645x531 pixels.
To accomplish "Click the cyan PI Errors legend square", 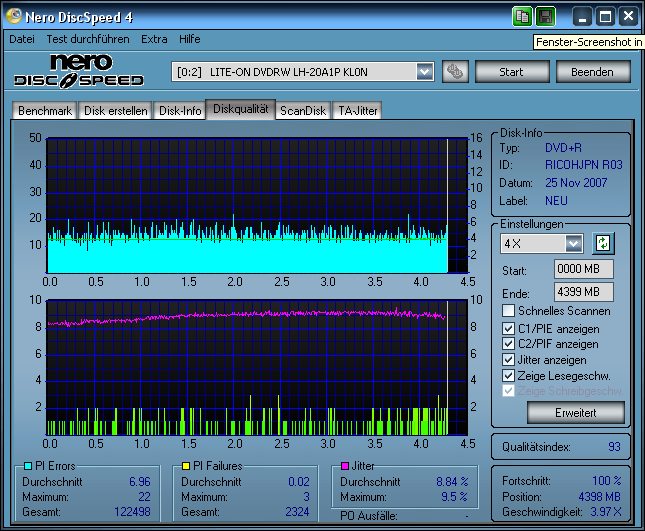I will pyautogui.click(x=27, y=466).
